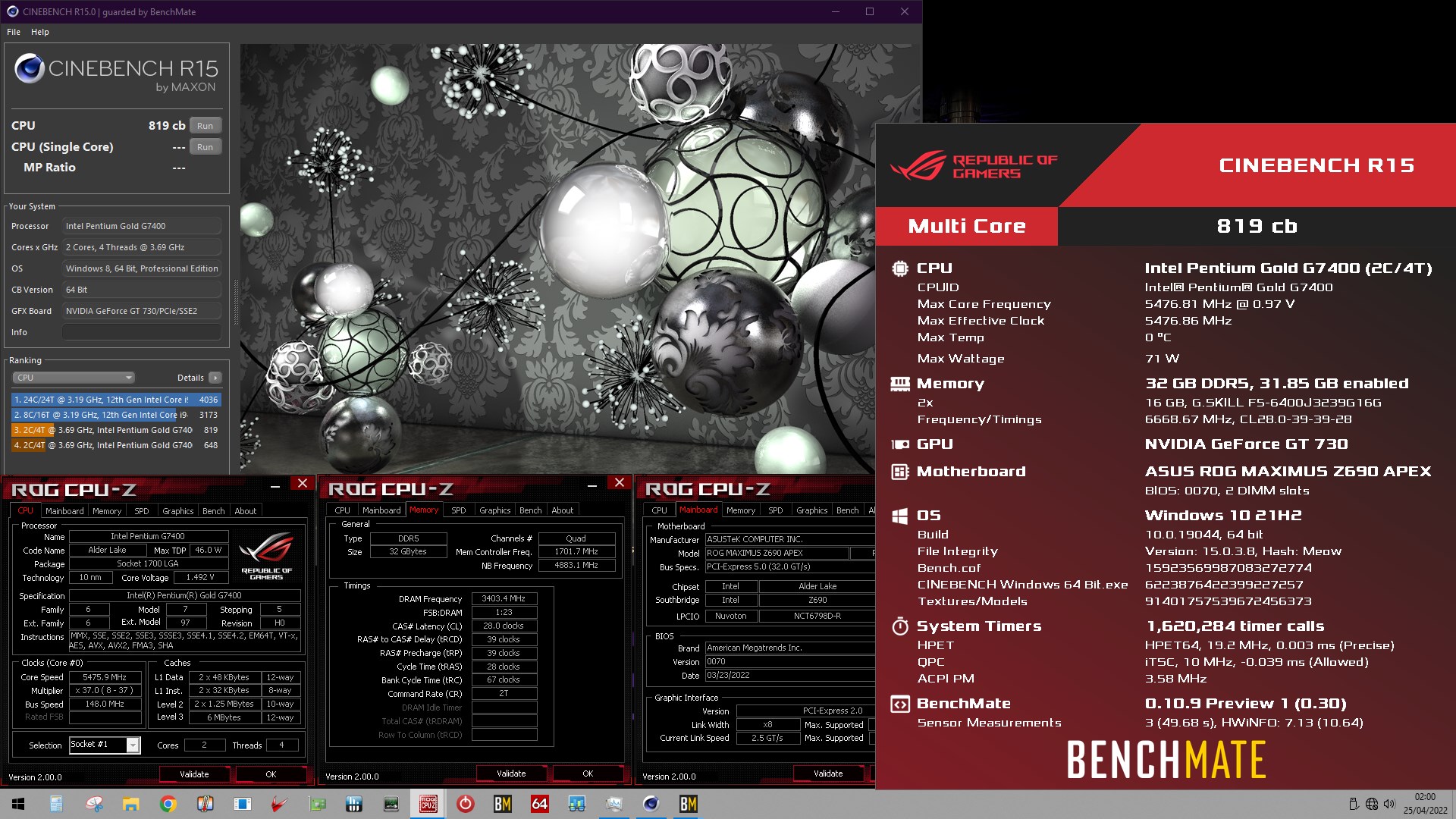Open the red power-button taskbar icon
This screenshot has height=819, width=1456.
point(466,804)
